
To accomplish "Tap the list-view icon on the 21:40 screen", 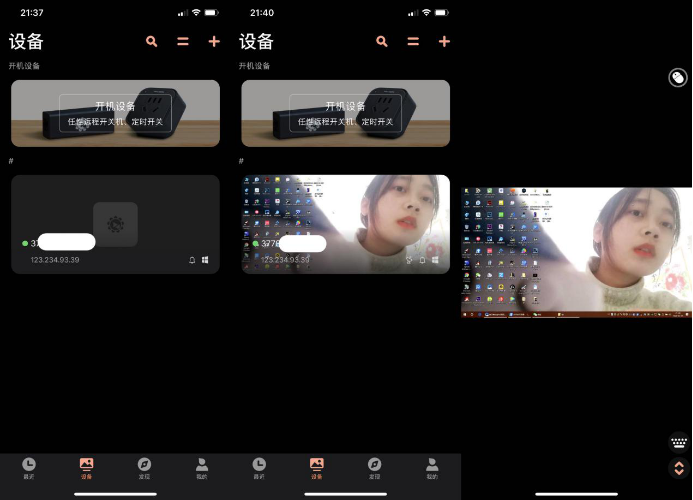I will coord(413,42).
